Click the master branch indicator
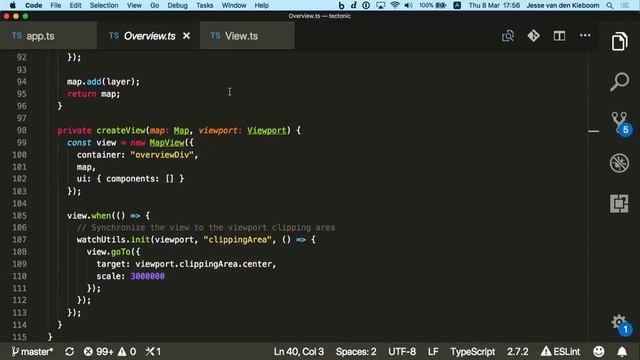This screenshot has width=640, height=360. pos(32,351)
